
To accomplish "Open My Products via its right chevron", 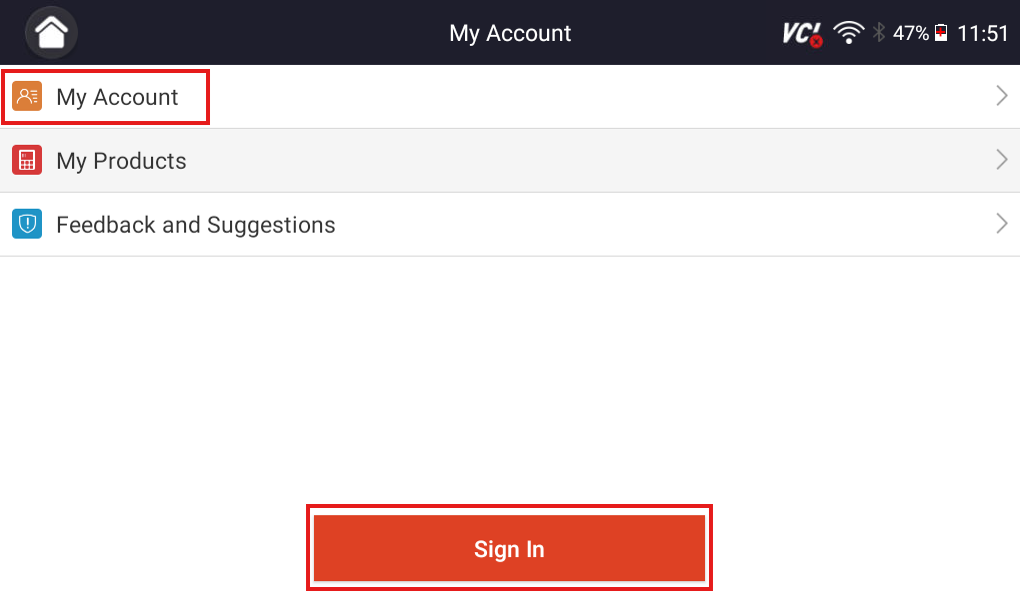I will tap(1001, 160).
